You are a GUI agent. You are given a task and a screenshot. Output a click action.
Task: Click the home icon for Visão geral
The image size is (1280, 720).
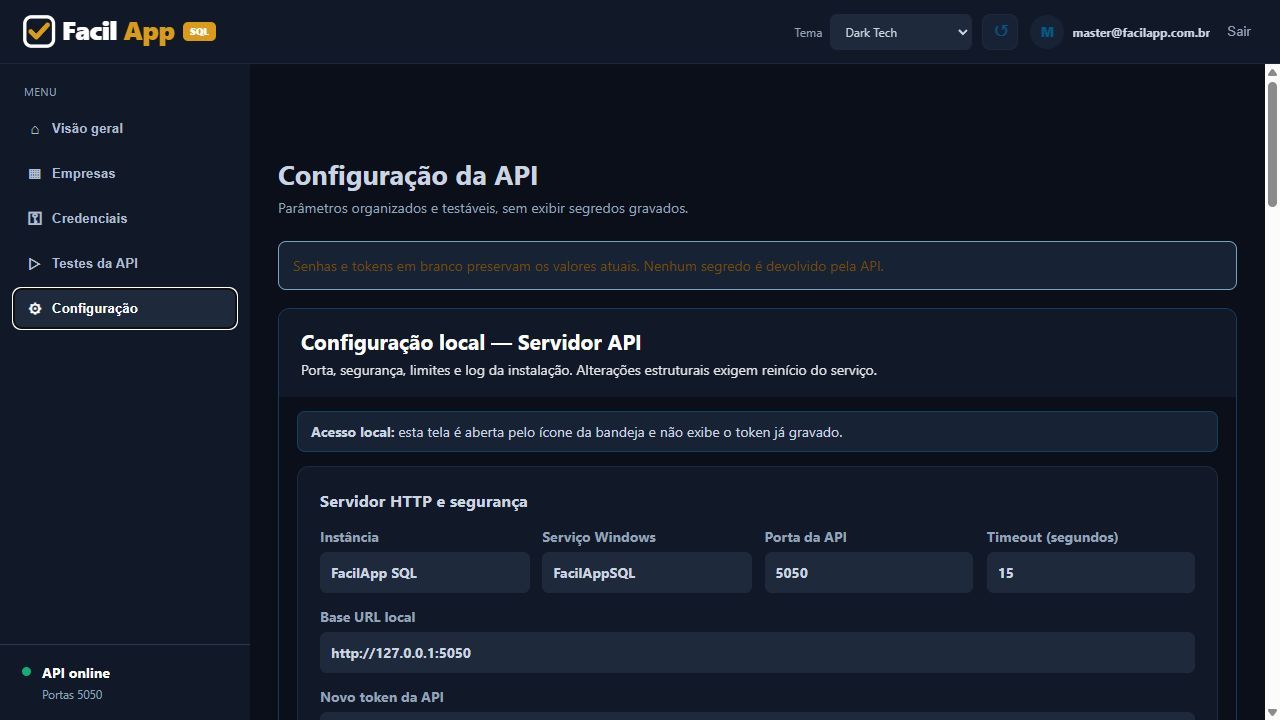(x=35, y=129)
